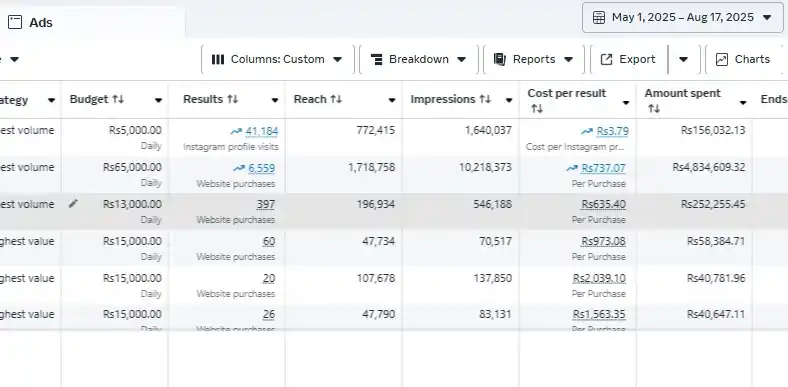This screenshot has width=788, height=387.
Task: Select the Rs5,000.00 budget cell
Action: point(115,137)
